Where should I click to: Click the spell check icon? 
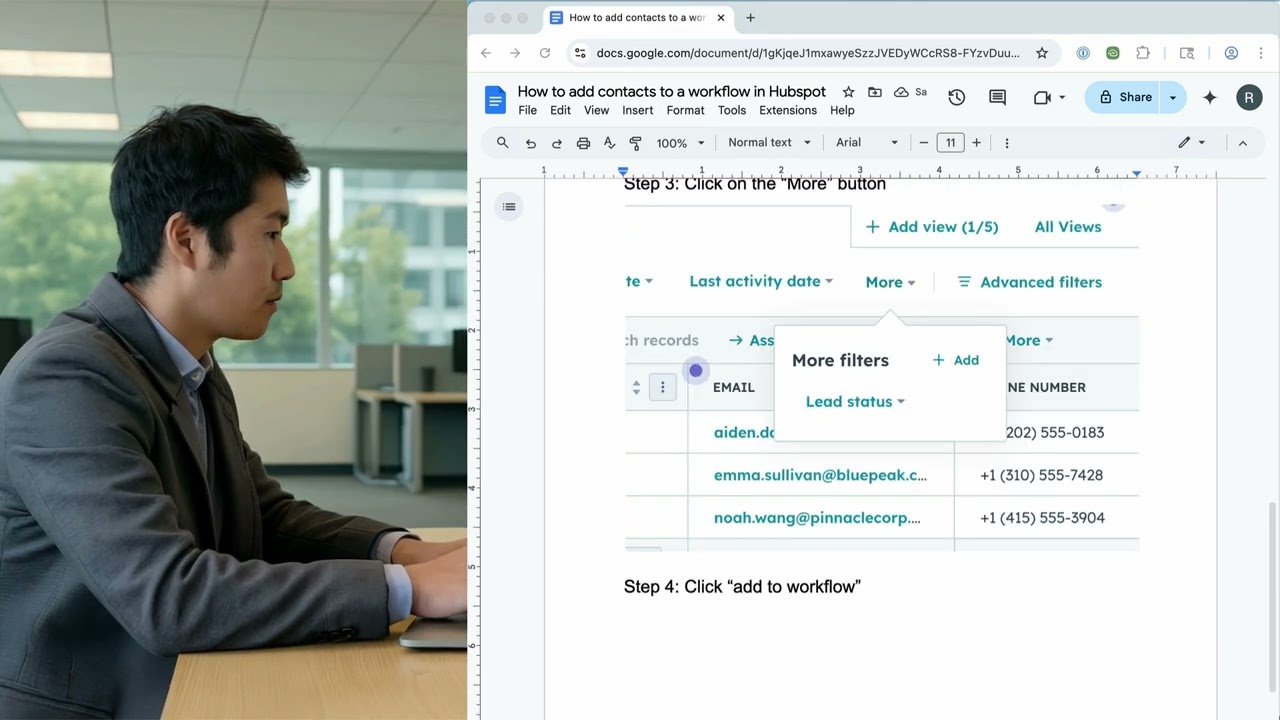(x=609, y=143)
